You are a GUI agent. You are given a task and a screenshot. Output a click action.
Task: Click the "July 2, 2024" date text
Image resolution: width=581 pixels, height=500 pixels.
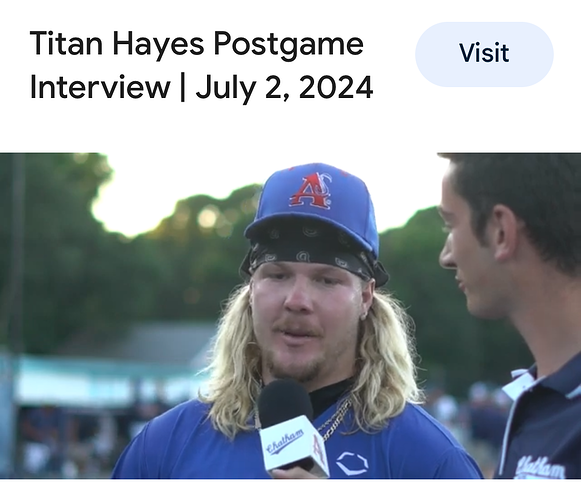pos(284,87)
